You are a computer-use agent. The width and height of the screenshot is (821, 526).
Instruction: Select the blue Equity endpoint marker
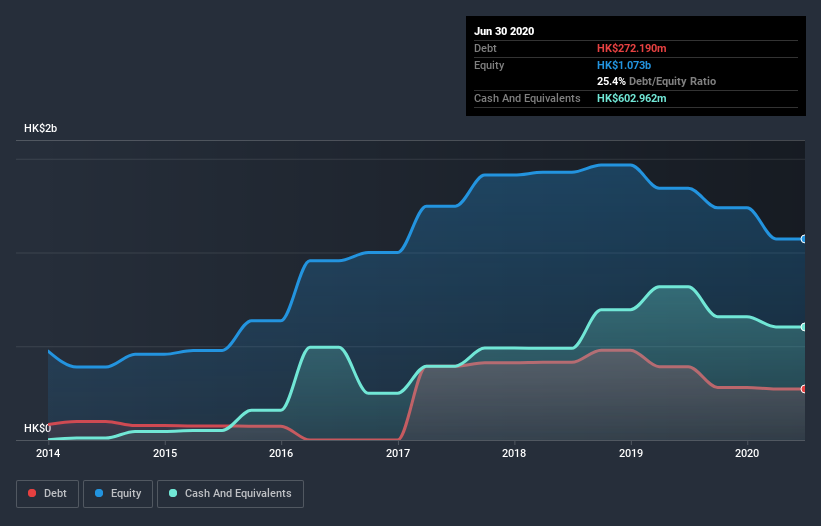point(804,239)
